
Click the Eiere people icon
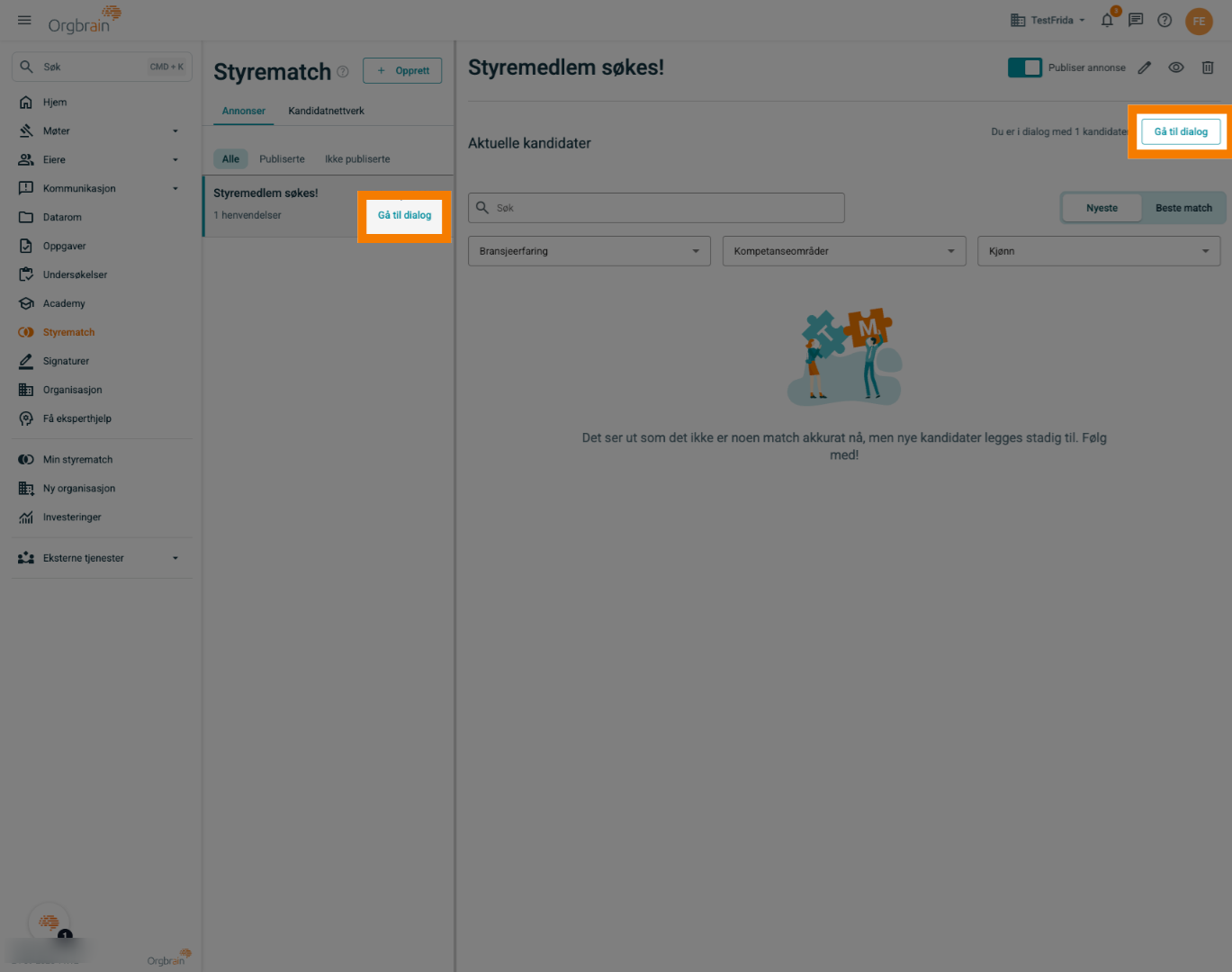click(26, 160)
